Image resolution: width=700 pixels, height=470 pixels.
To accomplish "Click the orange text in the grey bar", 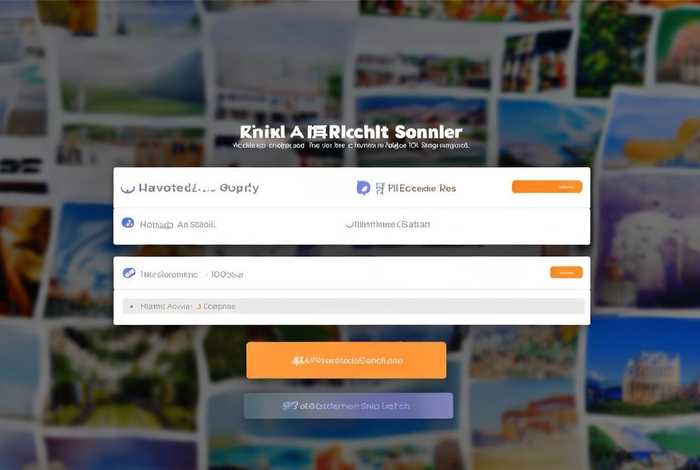I will tap(216, 307).
